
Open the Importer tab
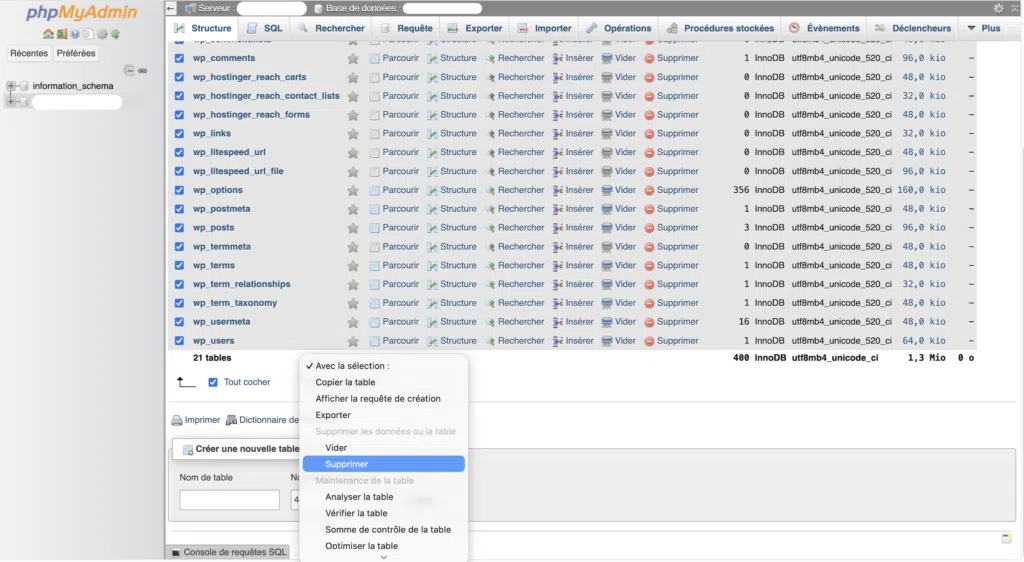[x=544, y=28]
